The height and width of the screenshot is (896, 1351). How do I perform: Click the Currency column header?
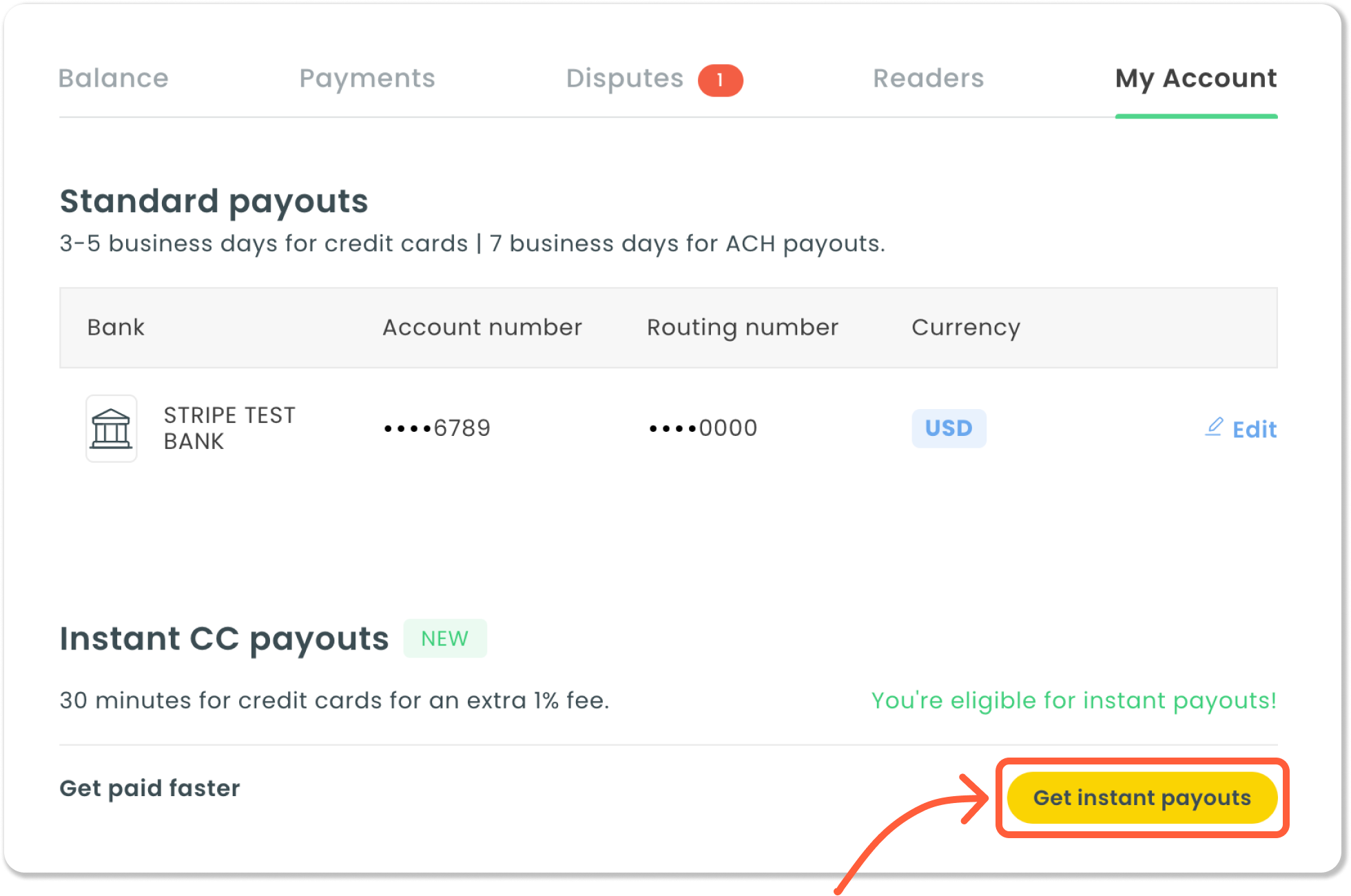click(966, 328)
